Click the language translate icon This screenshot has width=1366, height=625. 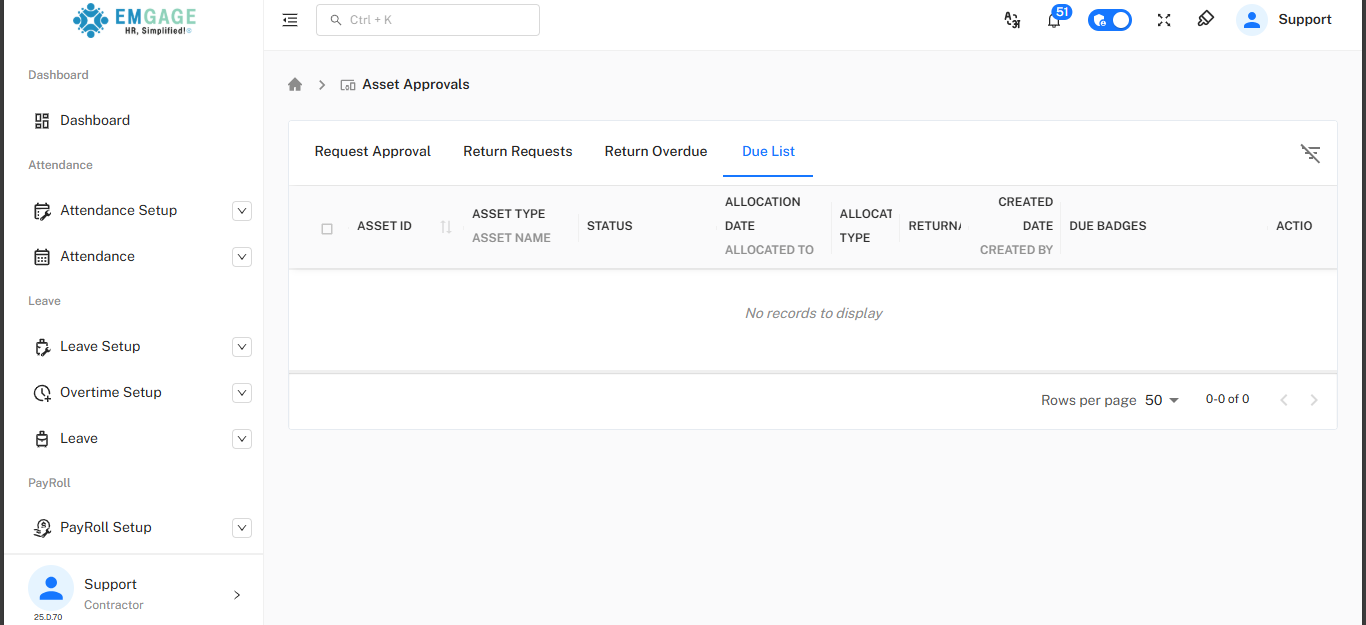[x=1012, y=20]
